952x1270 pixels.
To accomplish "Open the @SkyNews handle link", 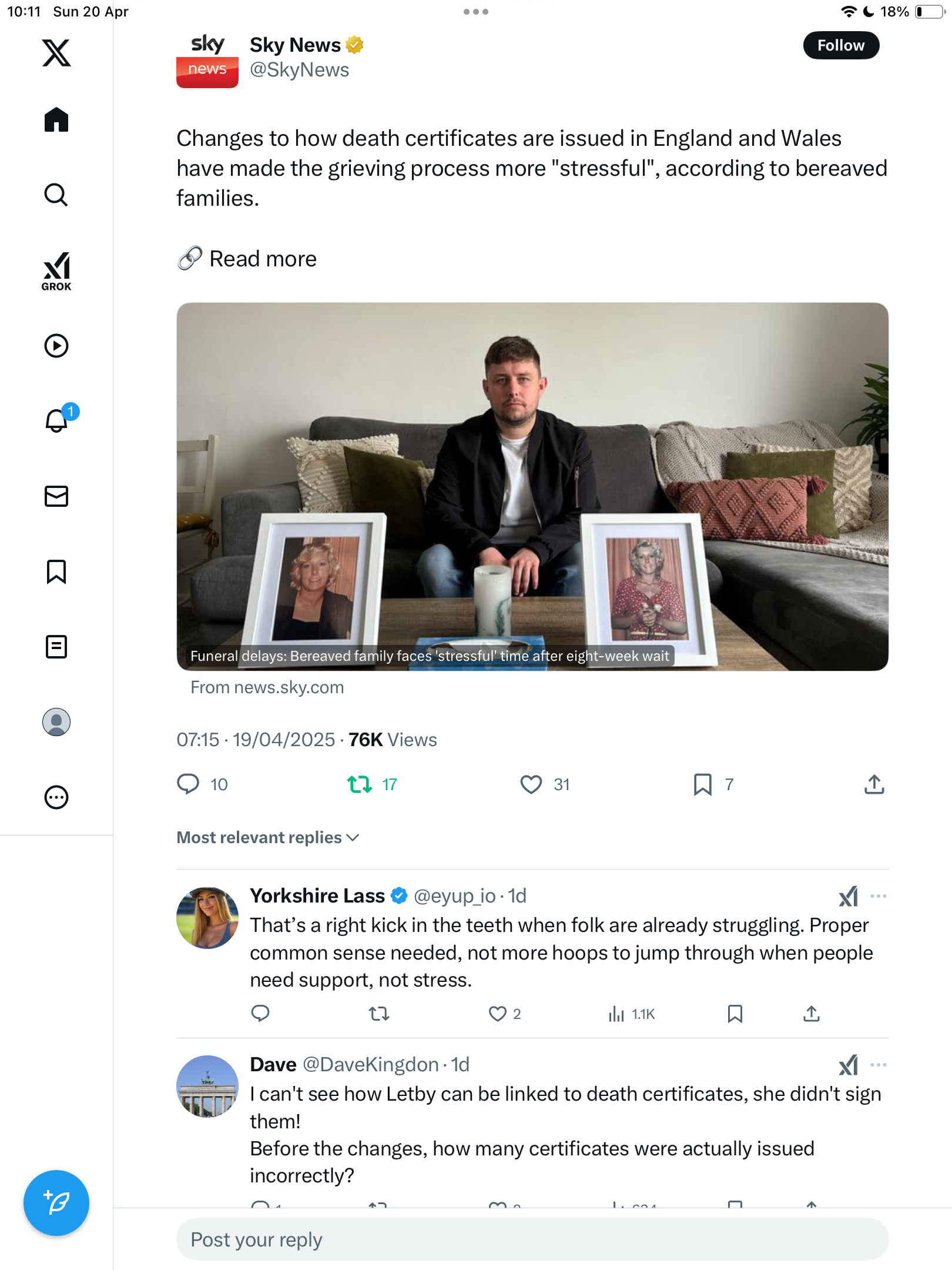I will click(x=299, y=69).
